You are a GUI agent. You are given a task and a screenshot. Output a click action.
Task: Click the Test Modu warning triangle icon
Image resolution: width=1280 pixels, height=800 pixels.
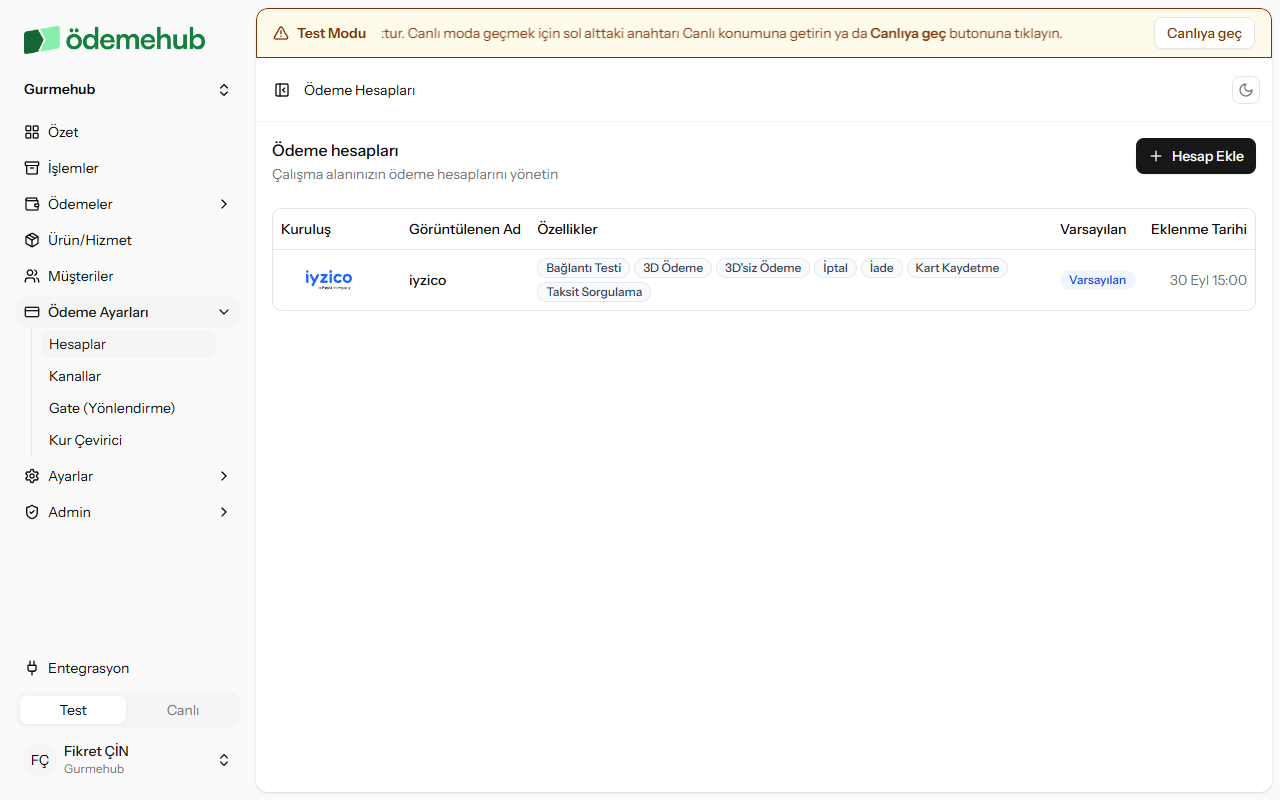[281, 33]
